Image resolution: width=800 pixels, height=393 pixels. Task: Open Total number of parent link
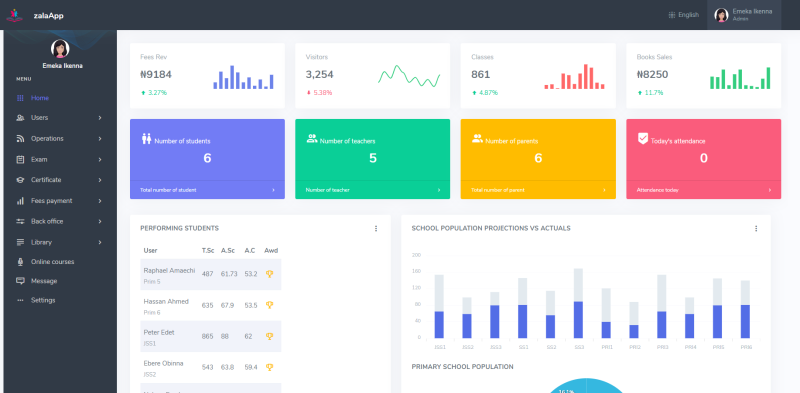pyautogui.click(x=538, y=190)
